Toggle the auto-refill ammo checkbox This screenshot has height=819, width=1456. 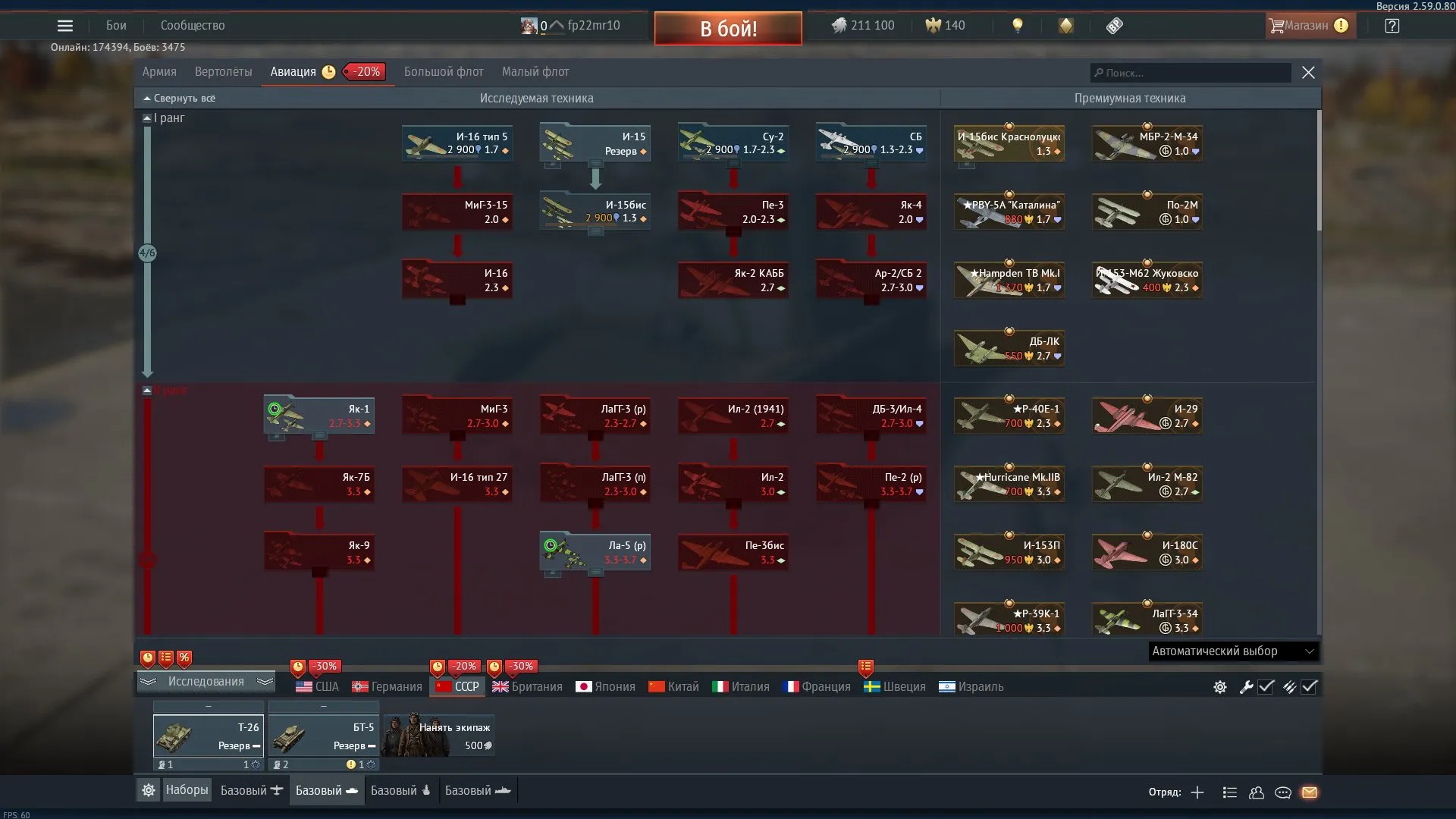1310,687
